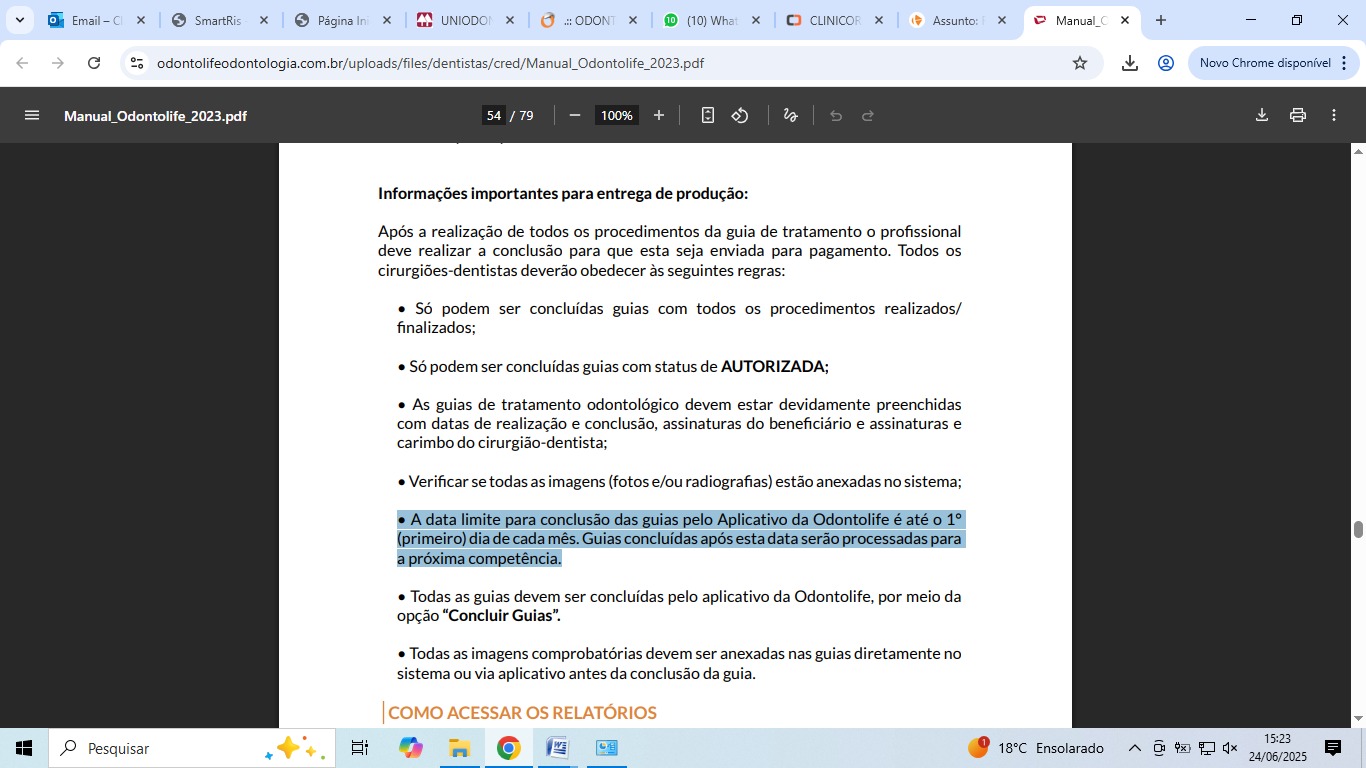Zoom out the PDF with minus button

point(575,115)
